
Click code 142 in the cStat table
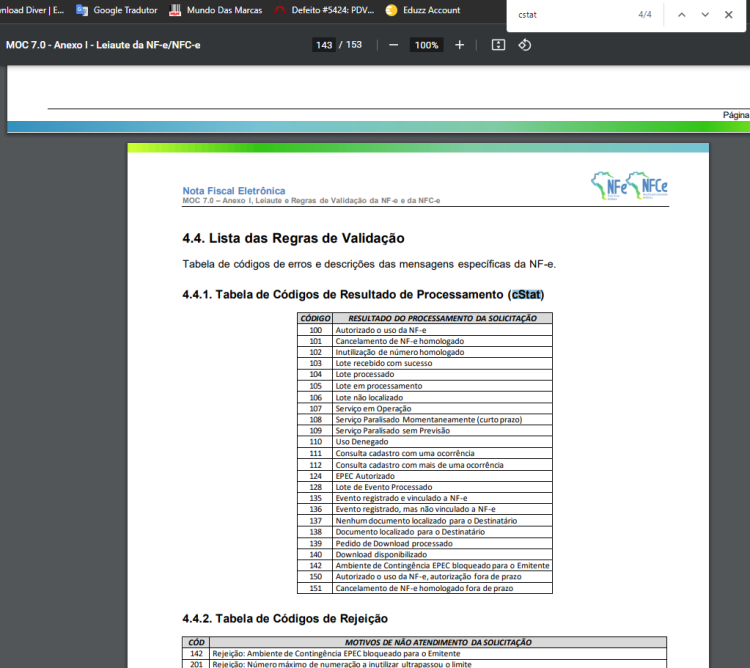click(315, 566)
